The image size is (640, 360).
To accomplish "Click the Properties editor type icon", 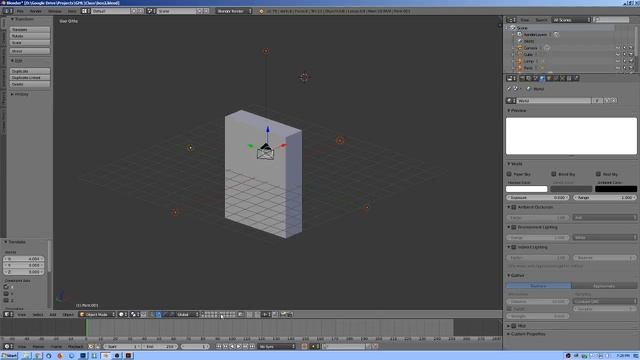I will point(511,78).
